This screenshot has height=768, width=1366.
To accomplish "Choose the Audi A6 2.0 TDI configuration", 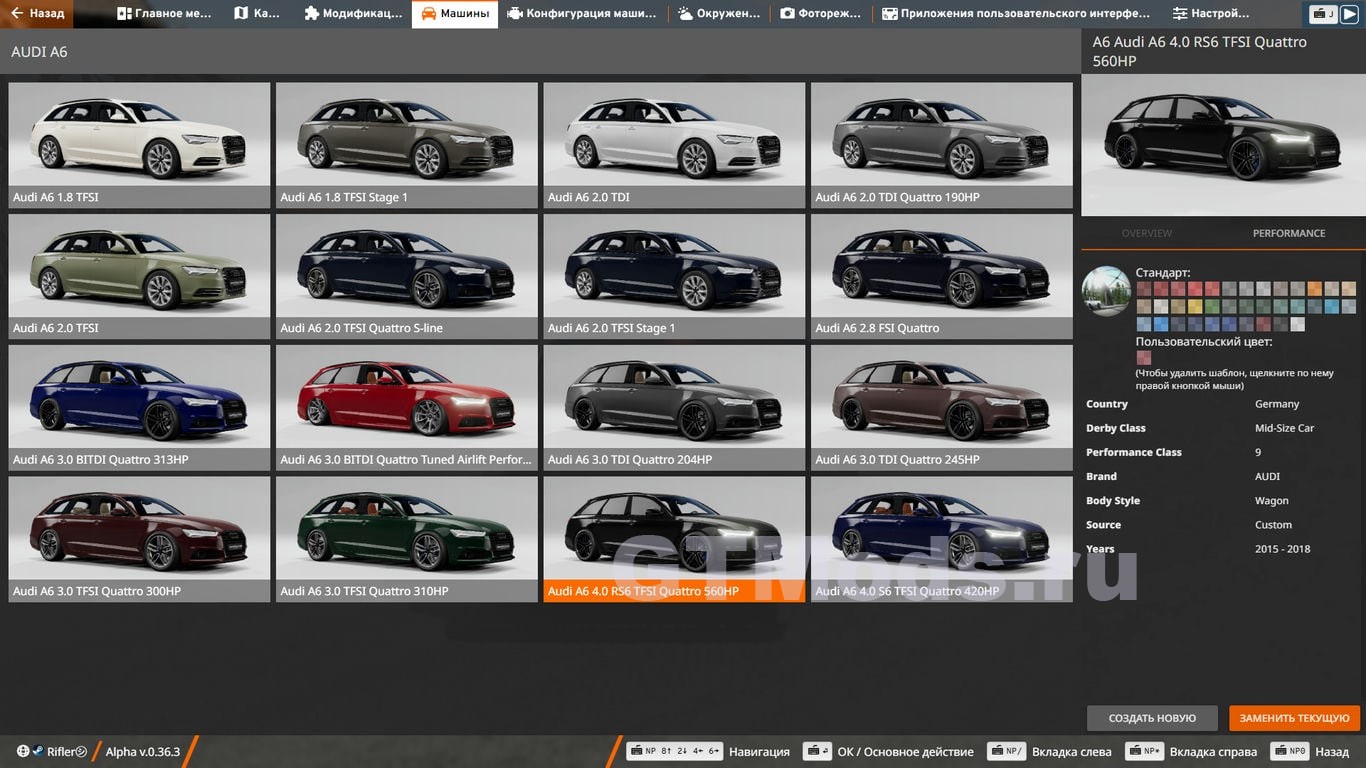I will pyautogui.click(x=674, y=145).
